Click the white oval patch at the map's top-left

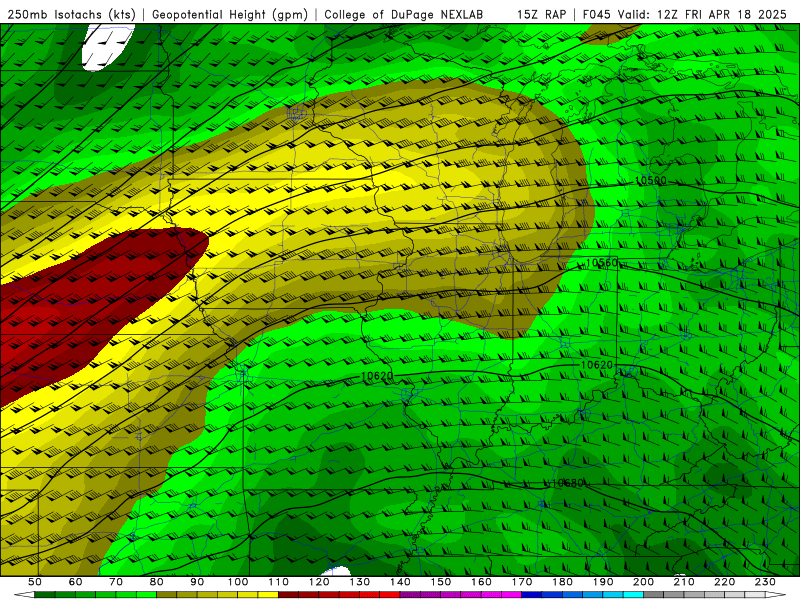[x=106, y=47]
